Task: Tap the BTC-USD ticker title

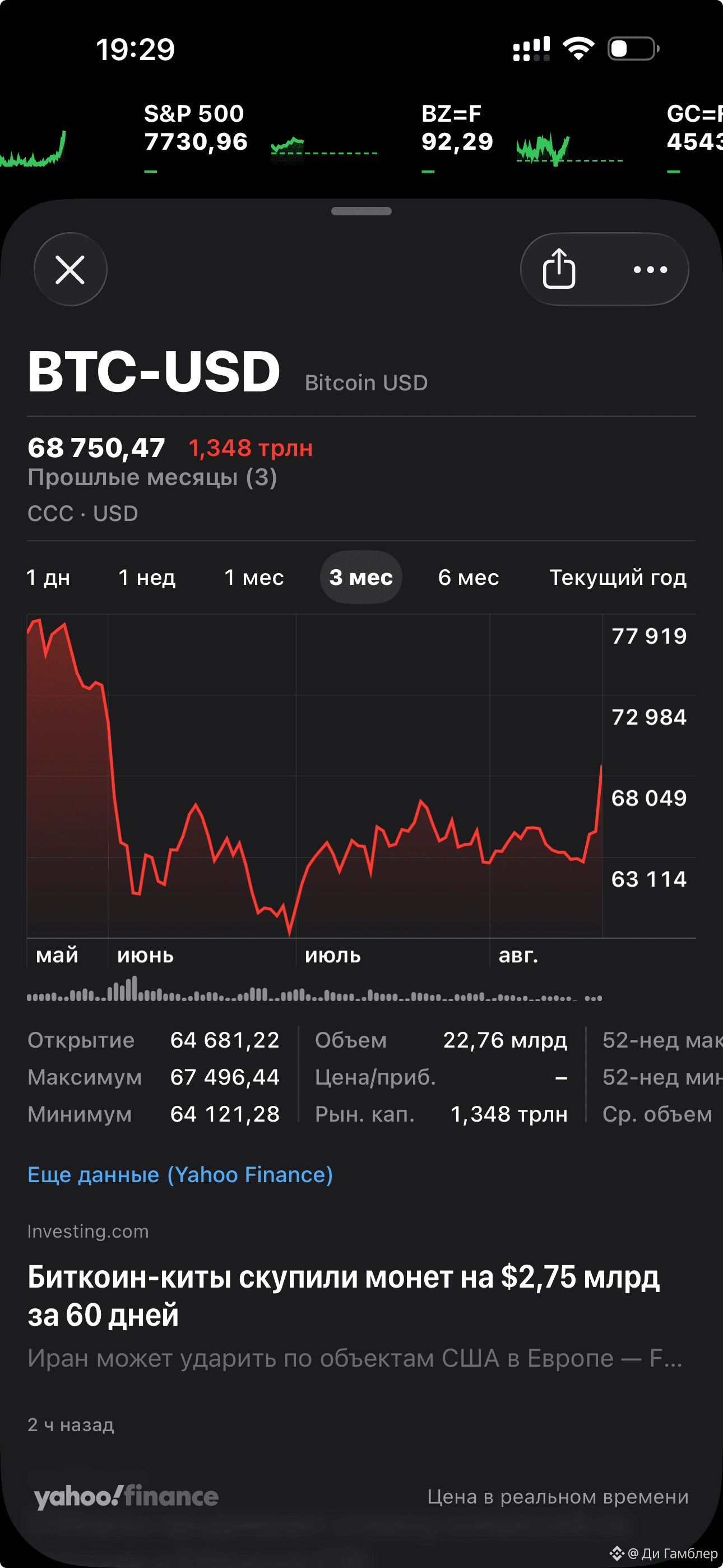Action: pos(154,371)
